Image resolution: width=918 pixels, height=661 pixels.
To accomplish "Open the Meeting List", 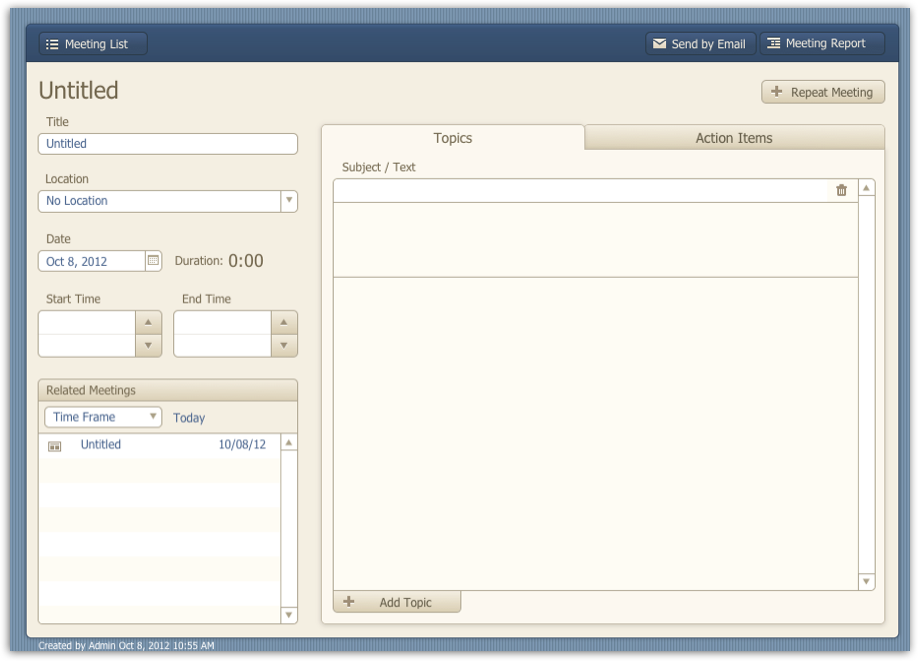I will [91, 43].
